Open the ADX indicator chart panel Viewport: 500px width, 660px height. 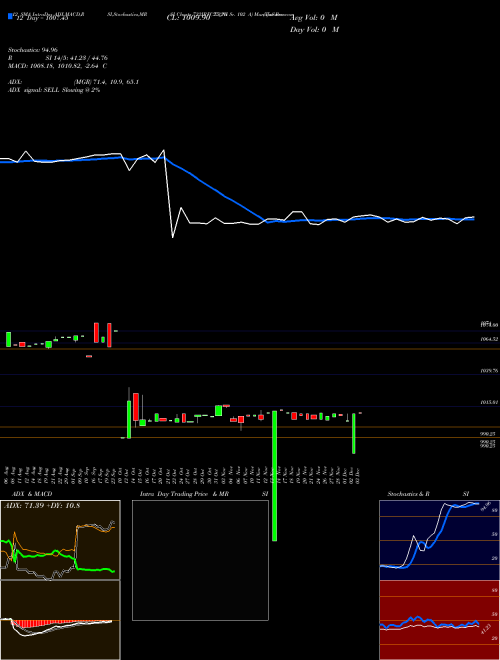[60, 540]
